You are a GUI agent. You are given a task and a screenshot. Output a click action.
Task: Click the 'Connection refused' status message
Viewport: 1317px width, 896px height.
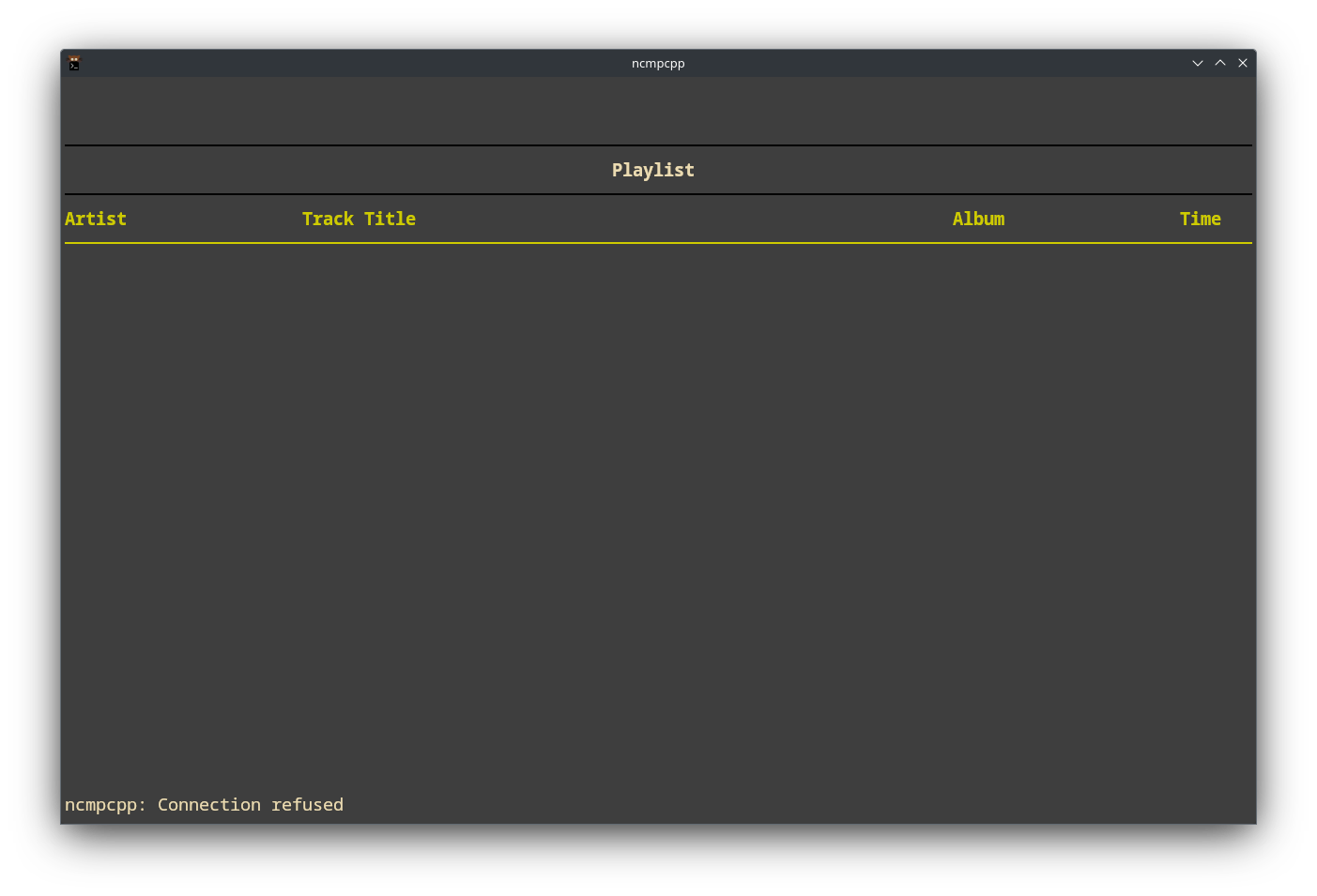pyautogui.click(x=251, y=805)
